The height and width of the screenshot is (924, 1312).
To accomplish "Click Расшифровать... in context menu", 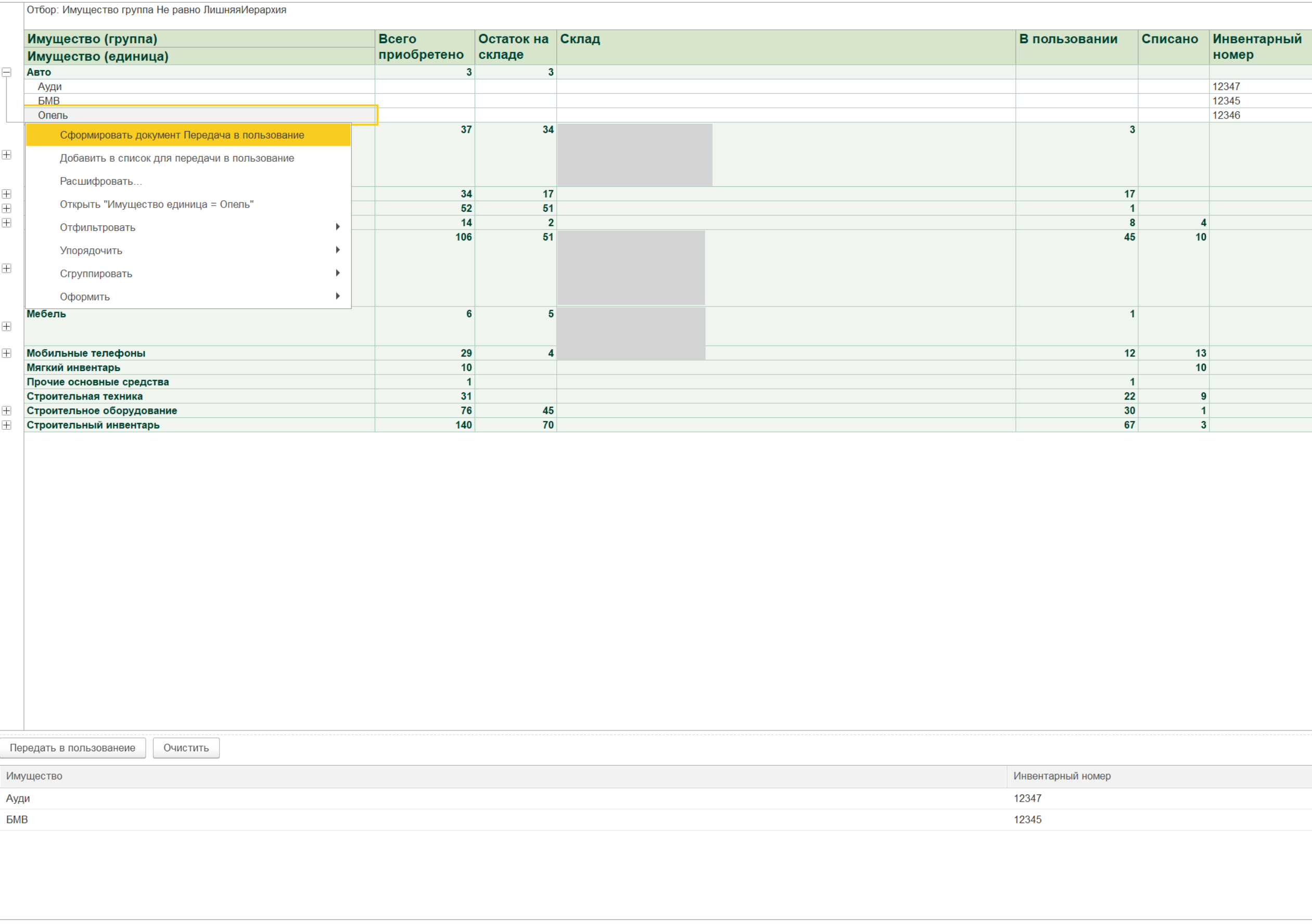I will 100,181.
